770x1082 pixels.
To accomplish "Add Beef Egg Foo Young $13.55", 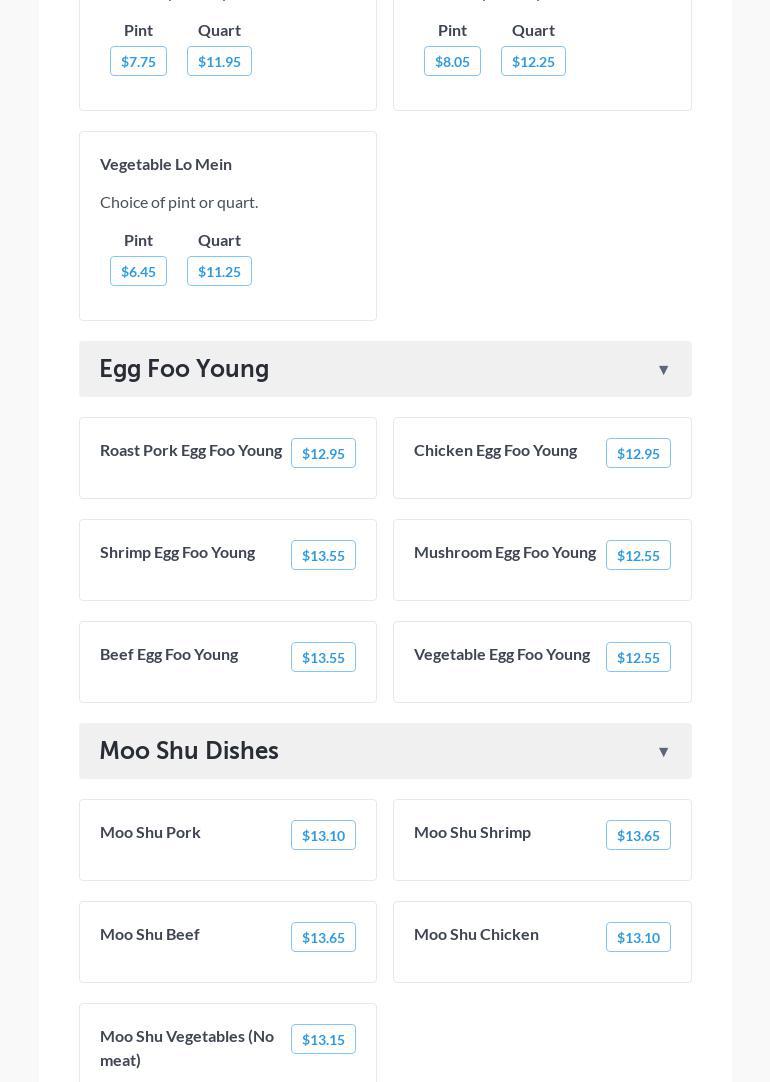I will 323,658.
